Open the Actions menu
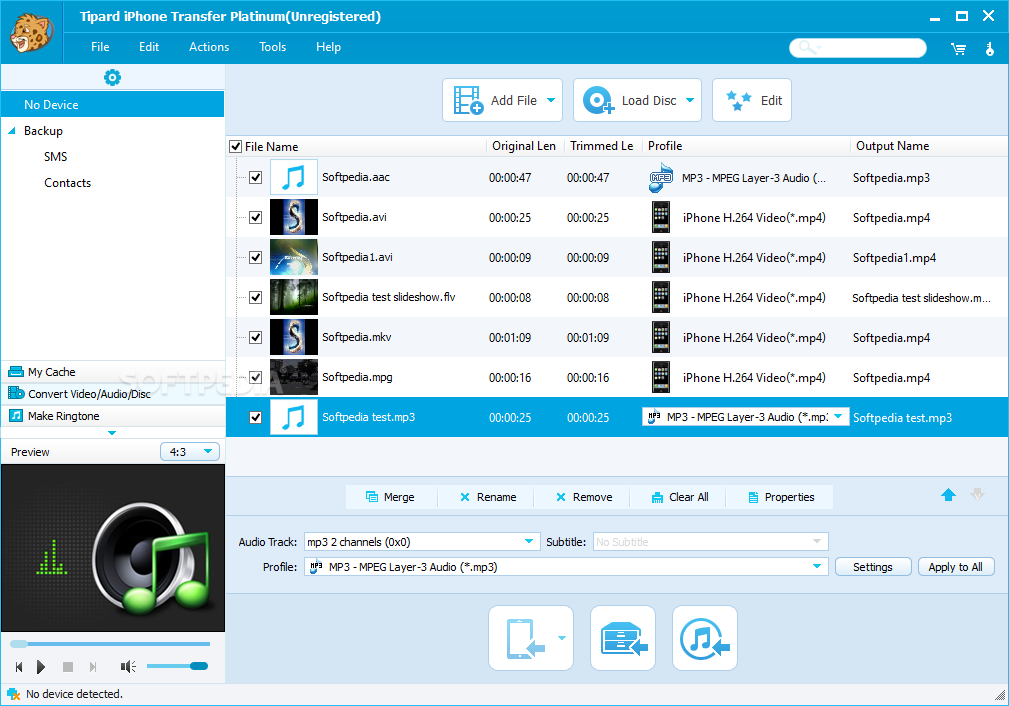Image resolution: width=1009 pixels, height=706 pixels. coord(209,47)
